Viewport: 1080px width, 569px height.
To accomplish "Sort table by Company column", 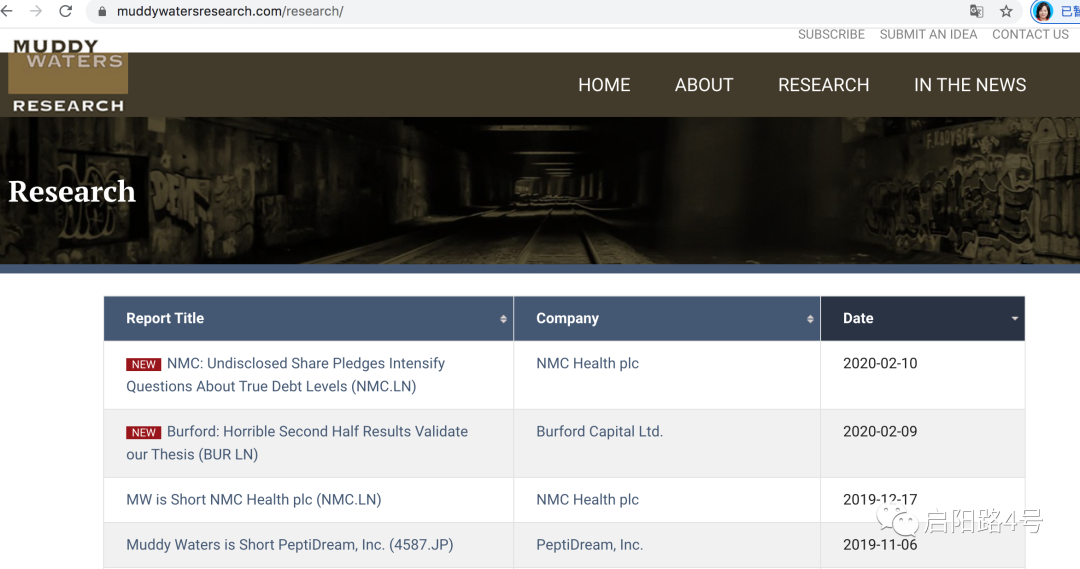I will pos(667,318).
